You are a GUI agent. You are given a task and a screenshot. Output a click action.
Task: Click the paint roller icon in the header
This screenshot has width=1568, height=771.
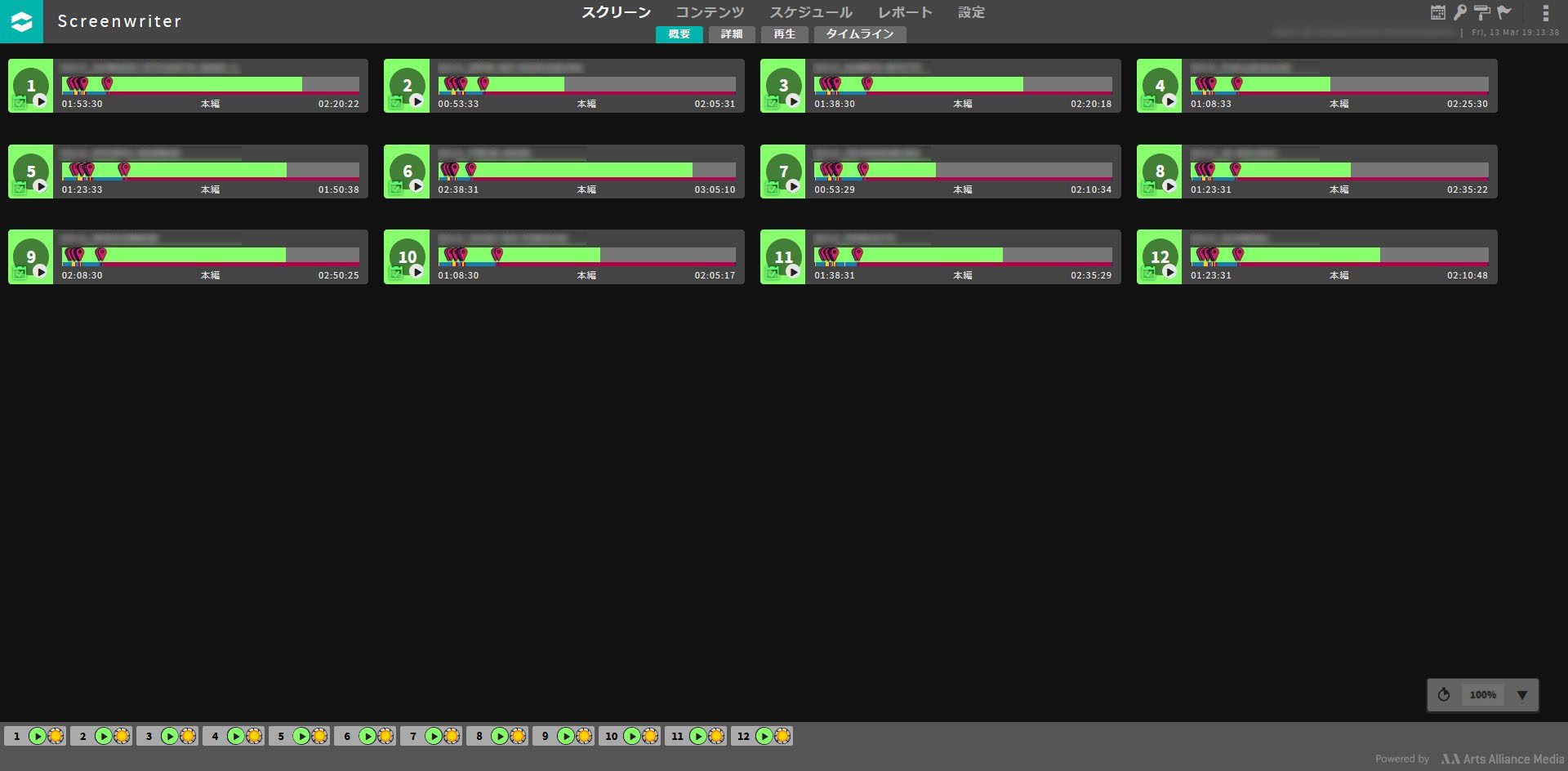(x=1482, y=12)
